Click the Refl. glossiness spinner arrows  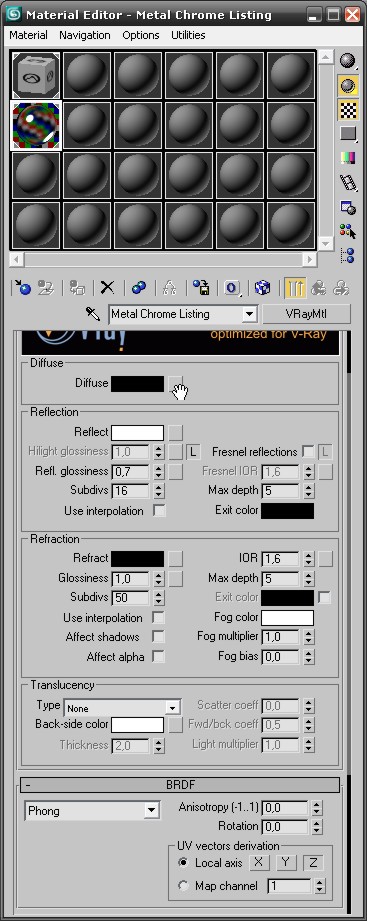tap(159, 471)
